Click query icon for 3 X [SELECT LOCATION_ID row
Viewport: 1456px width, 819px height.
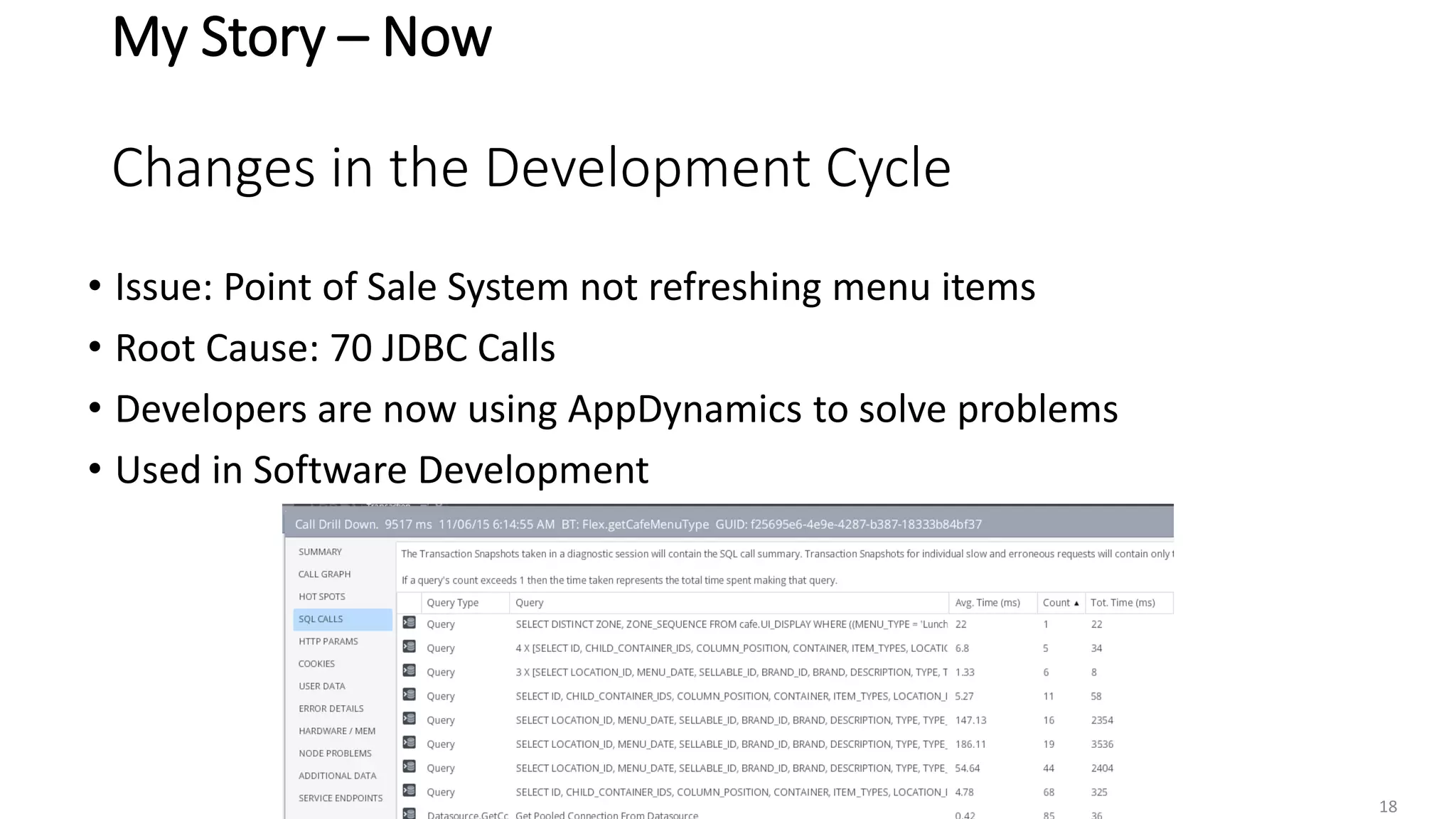point(409,670)
